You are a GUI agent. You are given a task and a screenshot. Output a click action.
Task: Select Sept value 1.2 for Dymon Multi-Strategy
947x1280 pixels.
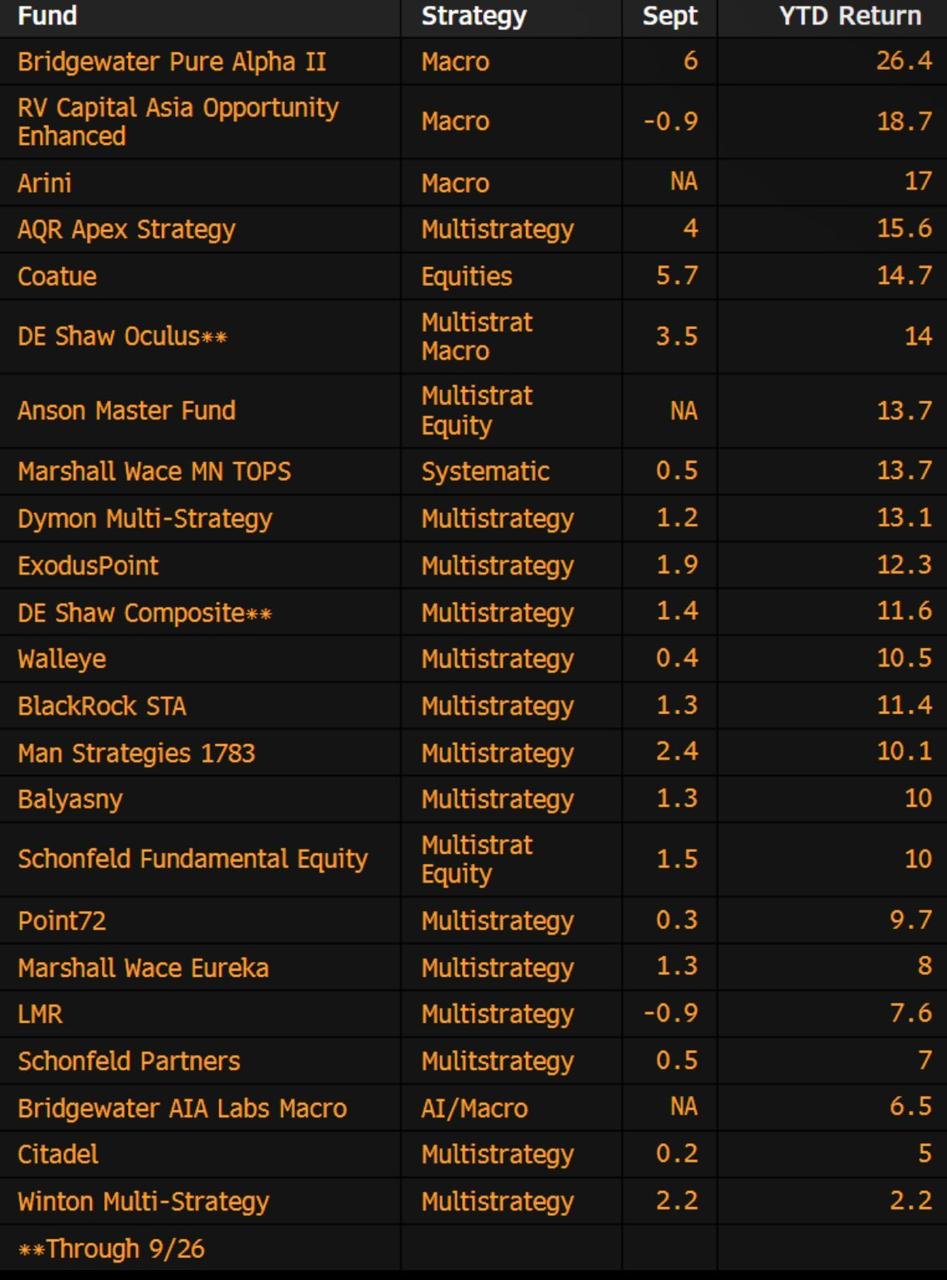677,518
